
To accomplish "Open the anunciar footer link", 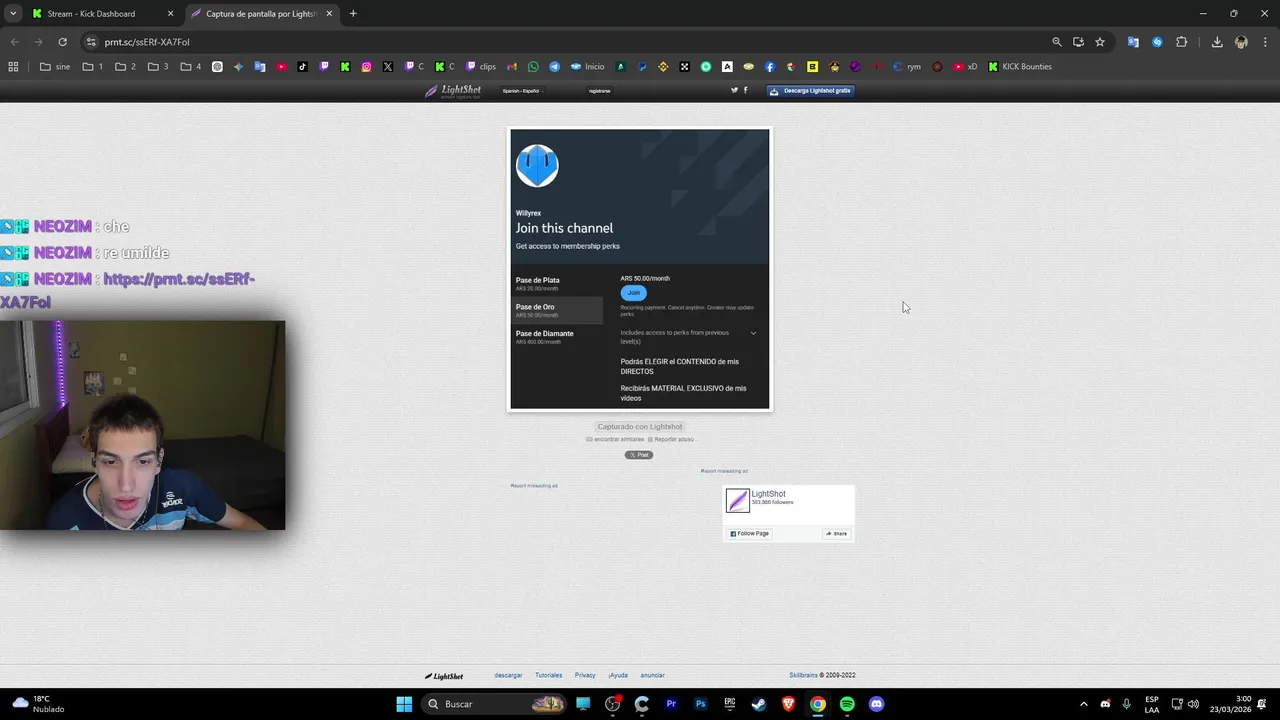I will pos(652,675).
